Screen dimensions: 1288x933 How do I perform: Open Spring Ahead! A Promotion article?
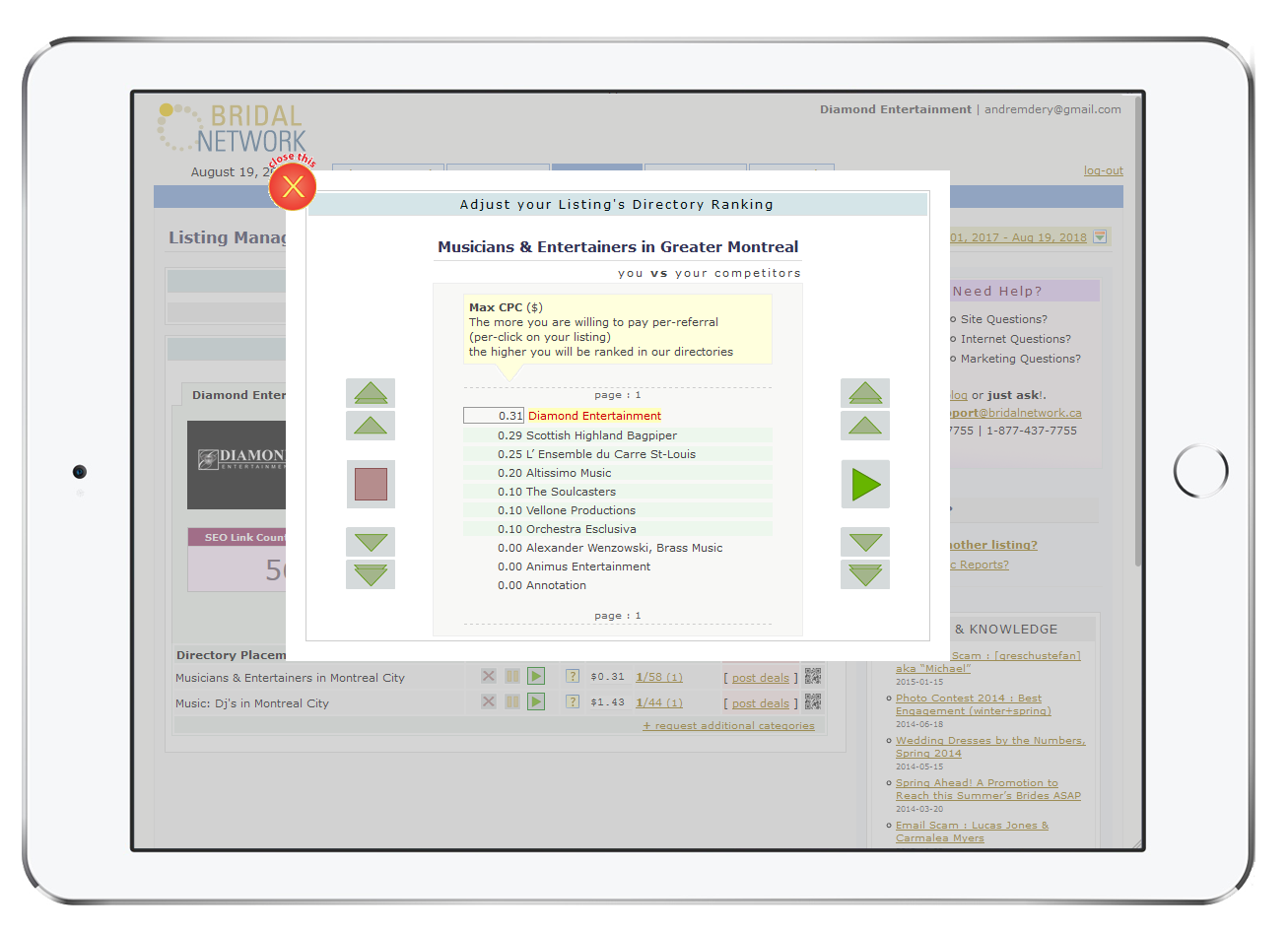point(987,789)
